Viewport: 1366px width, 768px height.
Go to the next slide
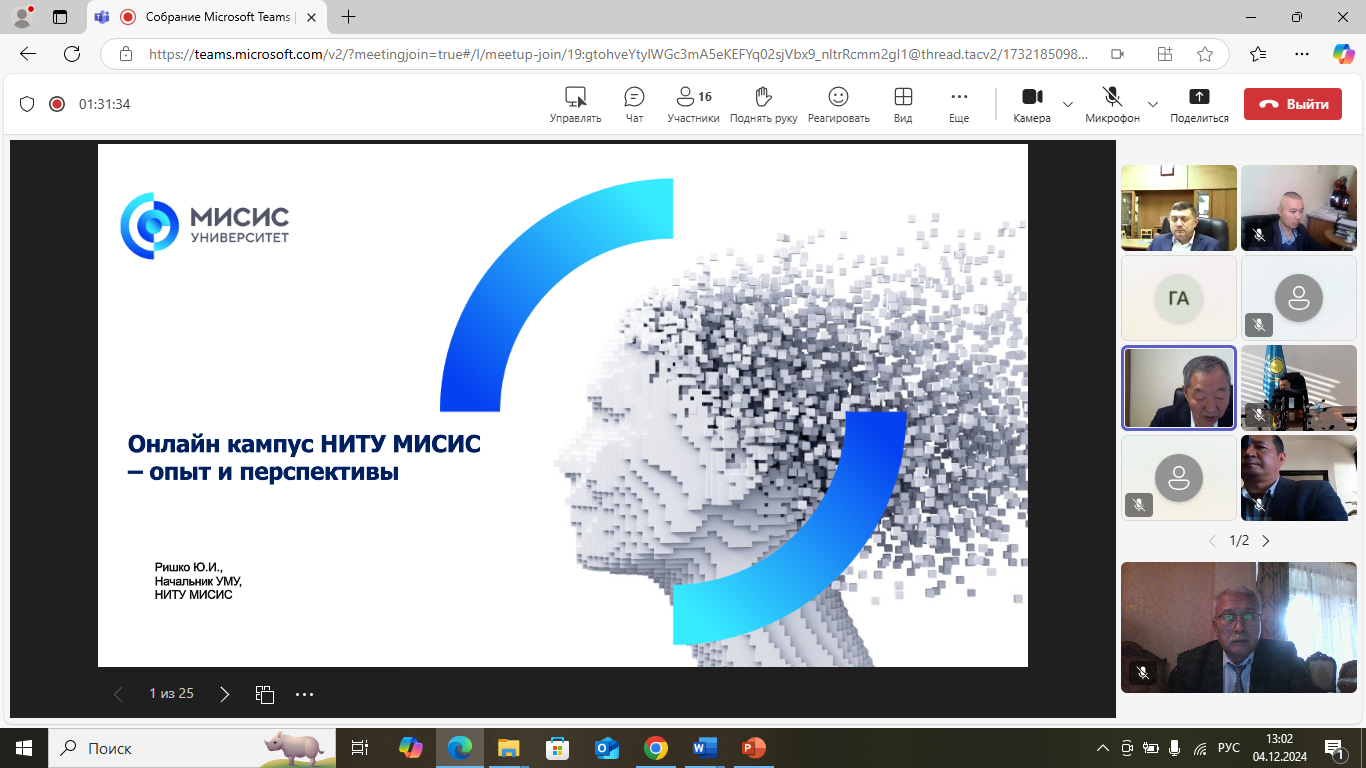(x=225, y=694)
